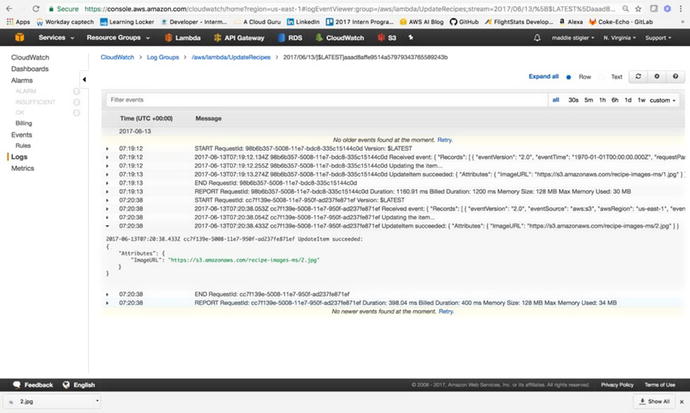Filter events to last 1w
Screen dimensions: 690x413
(x=642, y=100)
